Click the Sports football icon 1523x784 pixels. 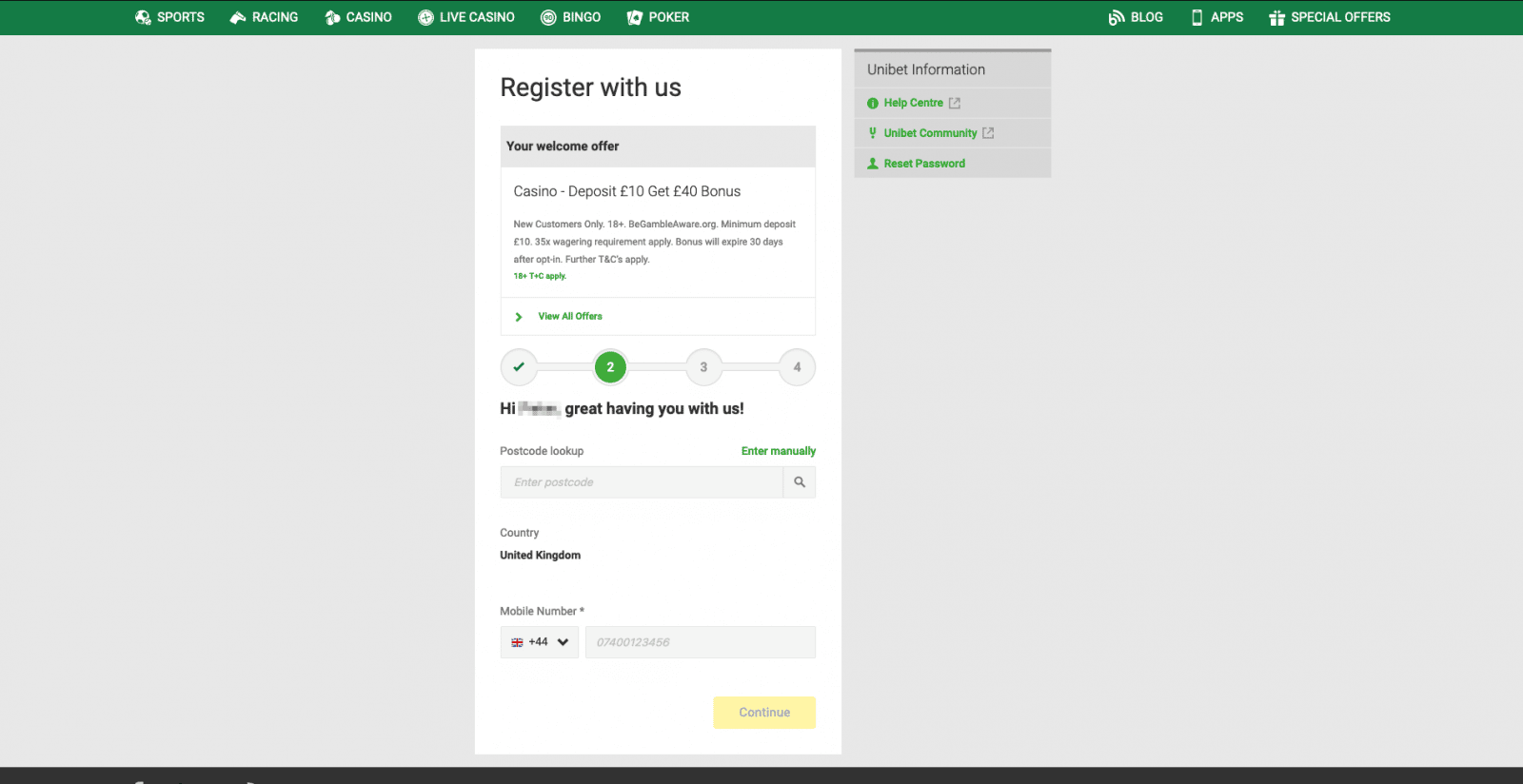pyautogui.click(x=143, y=17)
